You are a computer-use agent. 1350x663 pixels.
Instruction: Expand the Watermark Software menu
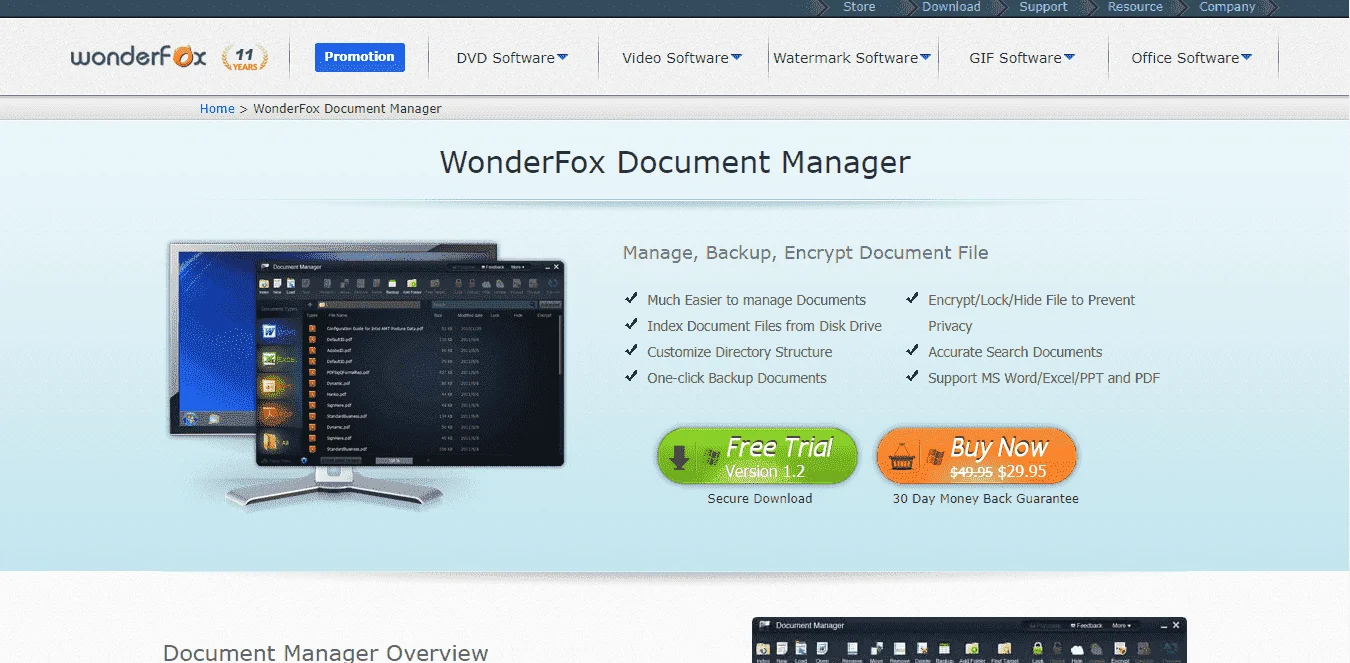pos(852,58)
